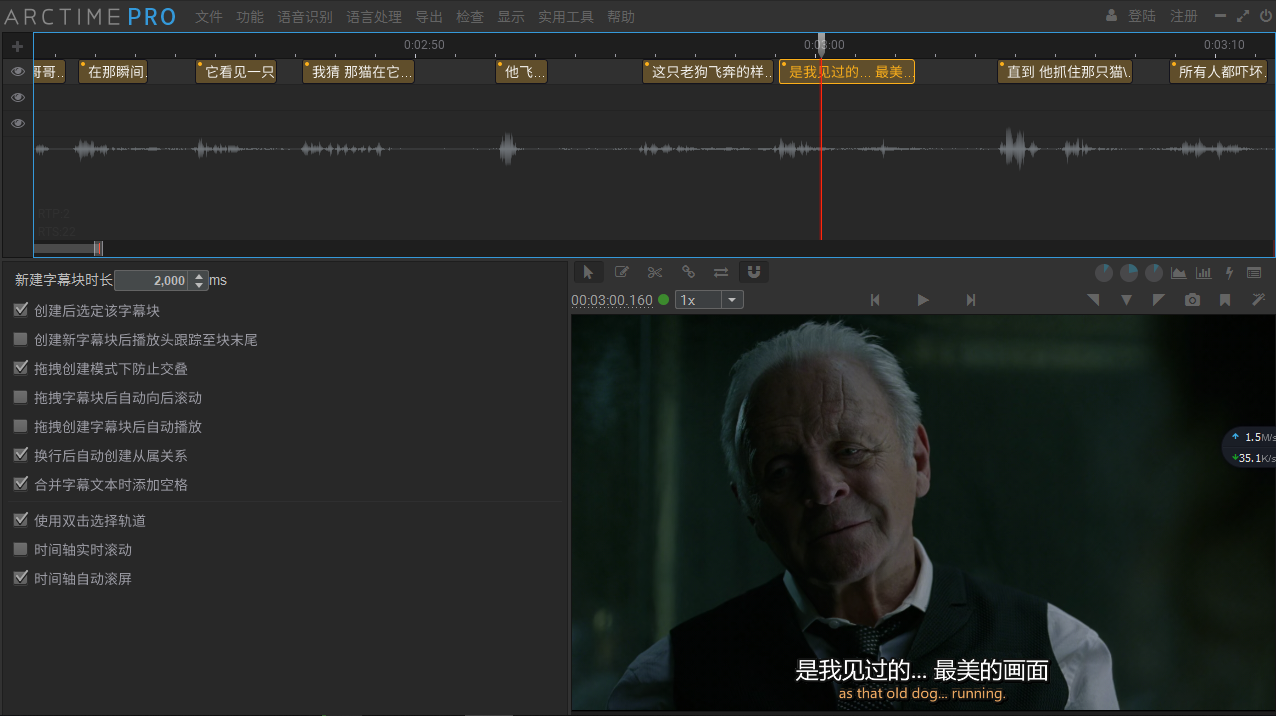Toggle 换行后自动创建从属关系 checkbox
Screen dimensions: 1276x716
[21, 455]
